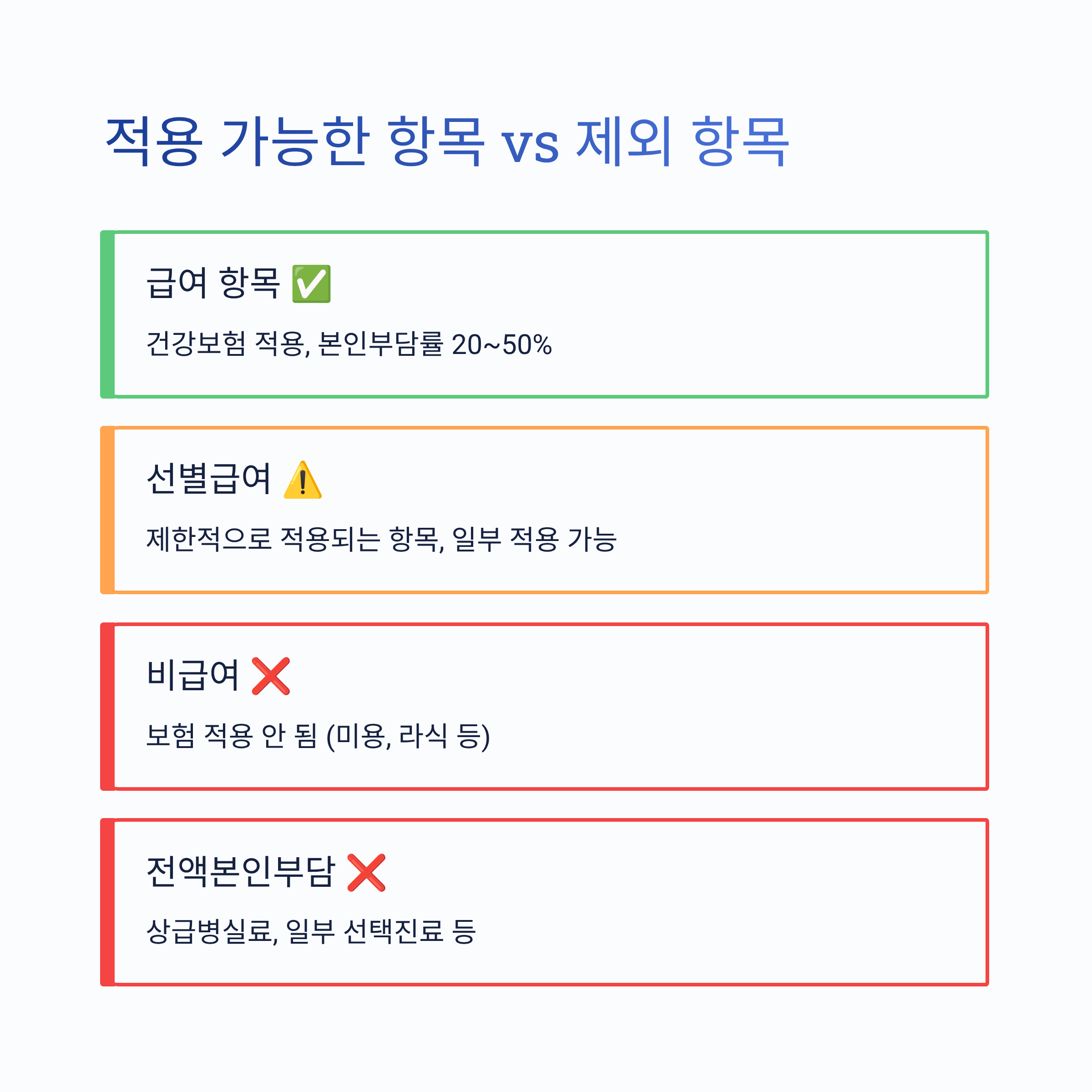Click the text 상급병실료, 일부 선택진료 등

311,931
